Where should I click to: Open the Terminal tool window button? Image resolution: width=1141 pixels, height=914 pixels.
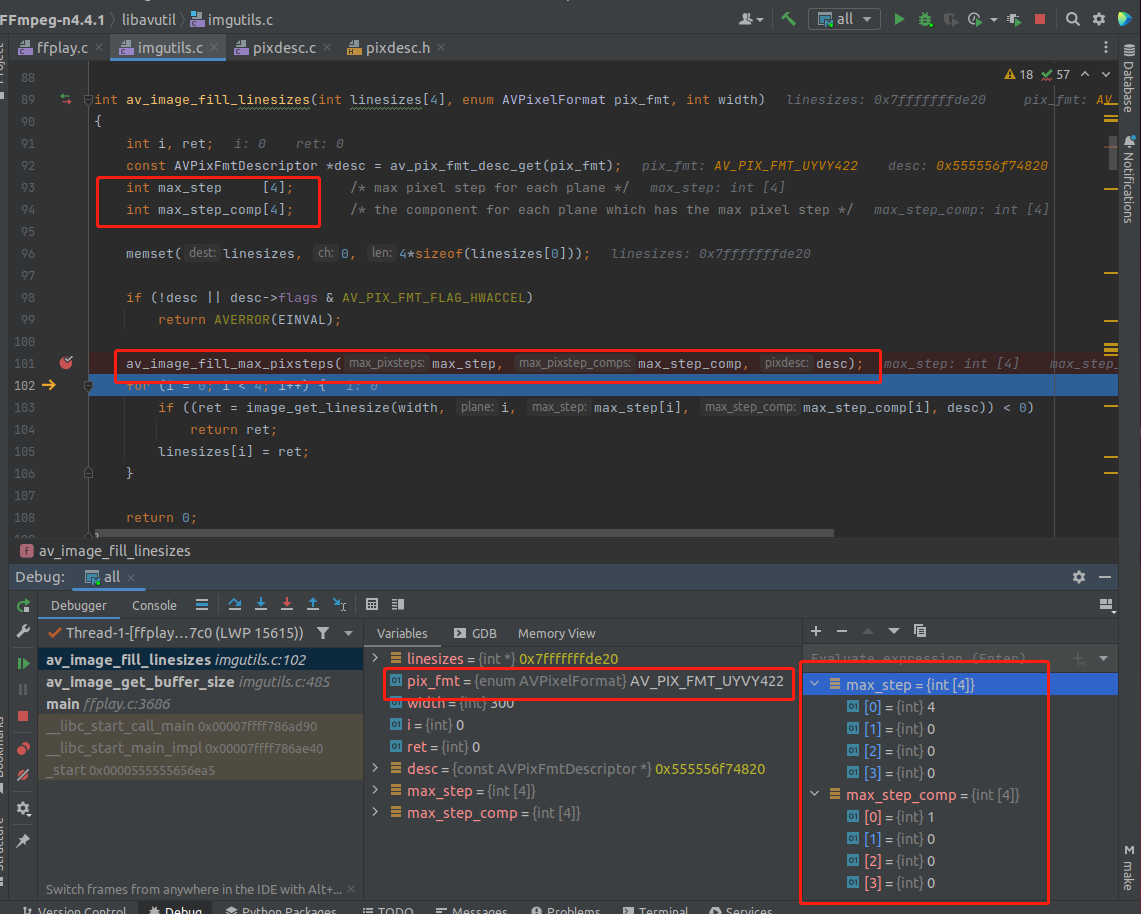(x=656, y=910)
